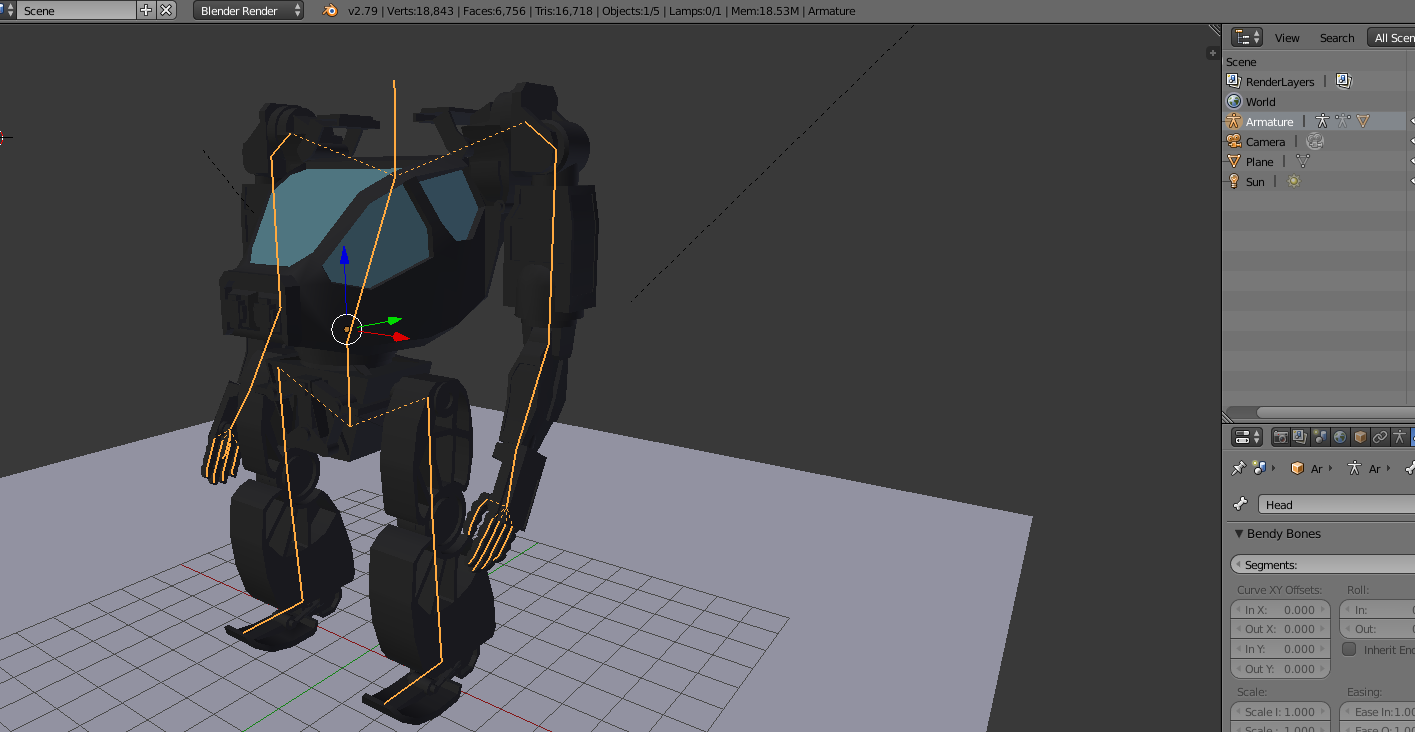The height and width of the screenshot is (732, 1415).
Task: Open the World properties globe tab
Action: coord(1340,437)
